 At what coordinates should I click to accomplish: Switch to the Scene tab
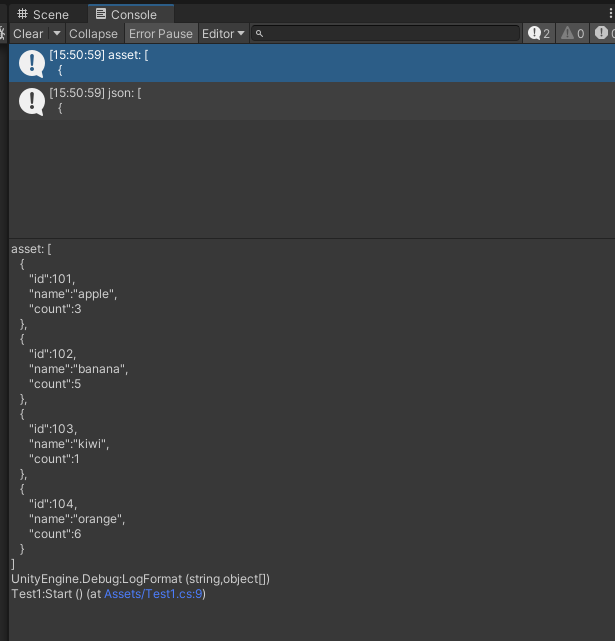(x=43, y=14)
